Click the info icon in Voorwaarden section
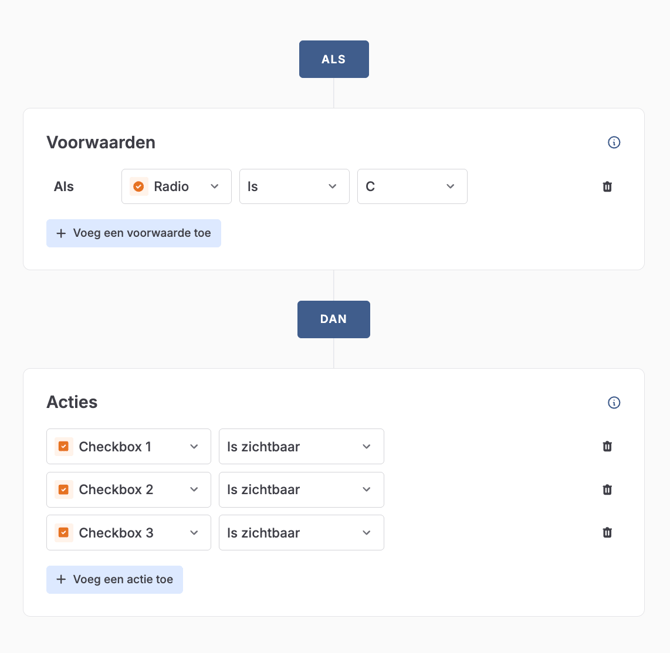The height and width of the screenshot is (653, 670). click(x=614, y=142)
